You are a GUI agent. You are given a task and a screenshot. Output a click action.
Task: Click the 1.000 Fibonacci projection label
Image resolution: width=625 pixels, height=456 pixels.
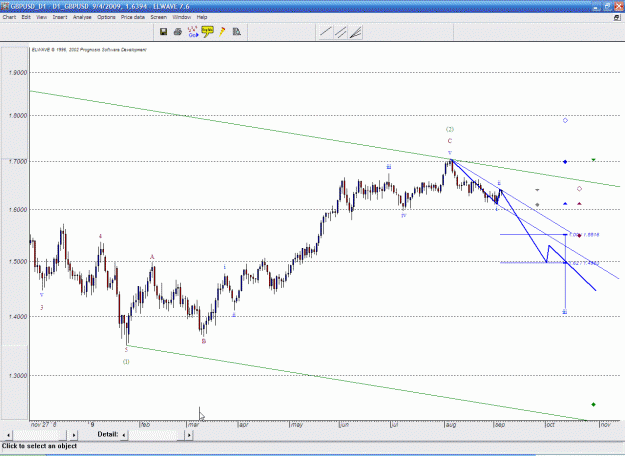pos(584,235)
